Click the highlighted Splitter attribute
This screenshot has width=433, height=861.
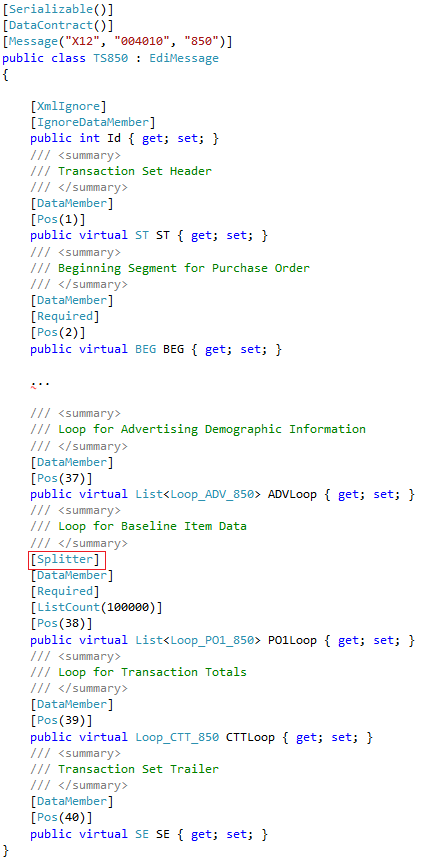pos(67,561)
